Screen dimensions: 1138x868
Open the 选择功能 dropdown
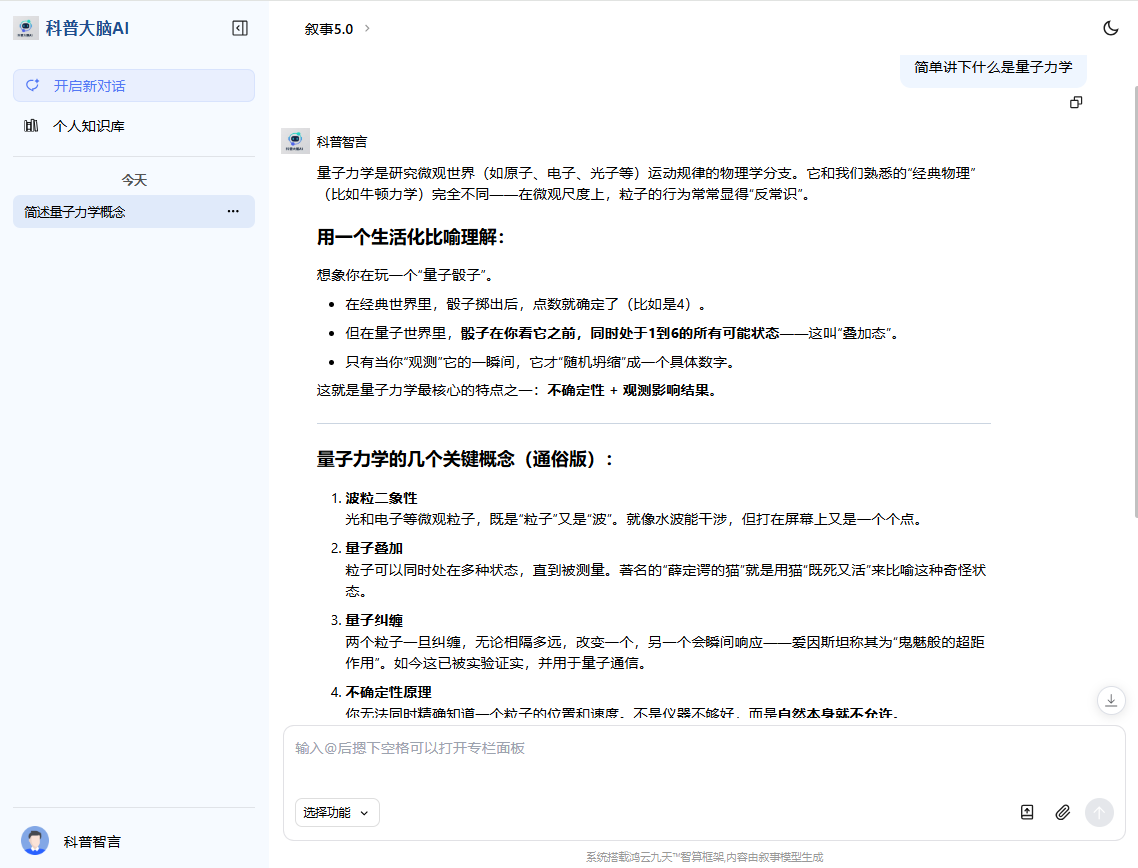point(337,812)
